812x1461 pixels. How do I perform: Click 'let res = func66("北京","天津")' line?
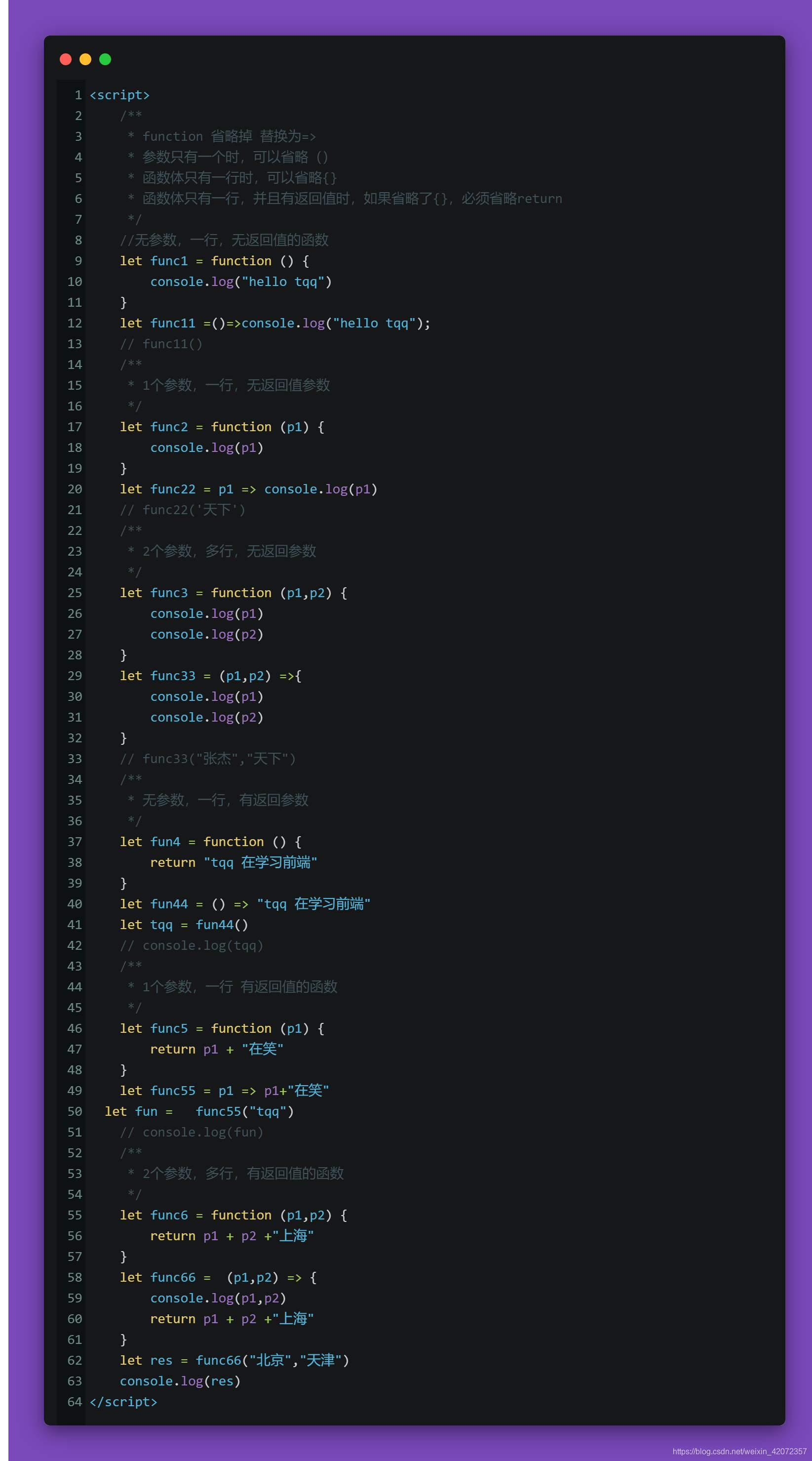point(234,1361)
